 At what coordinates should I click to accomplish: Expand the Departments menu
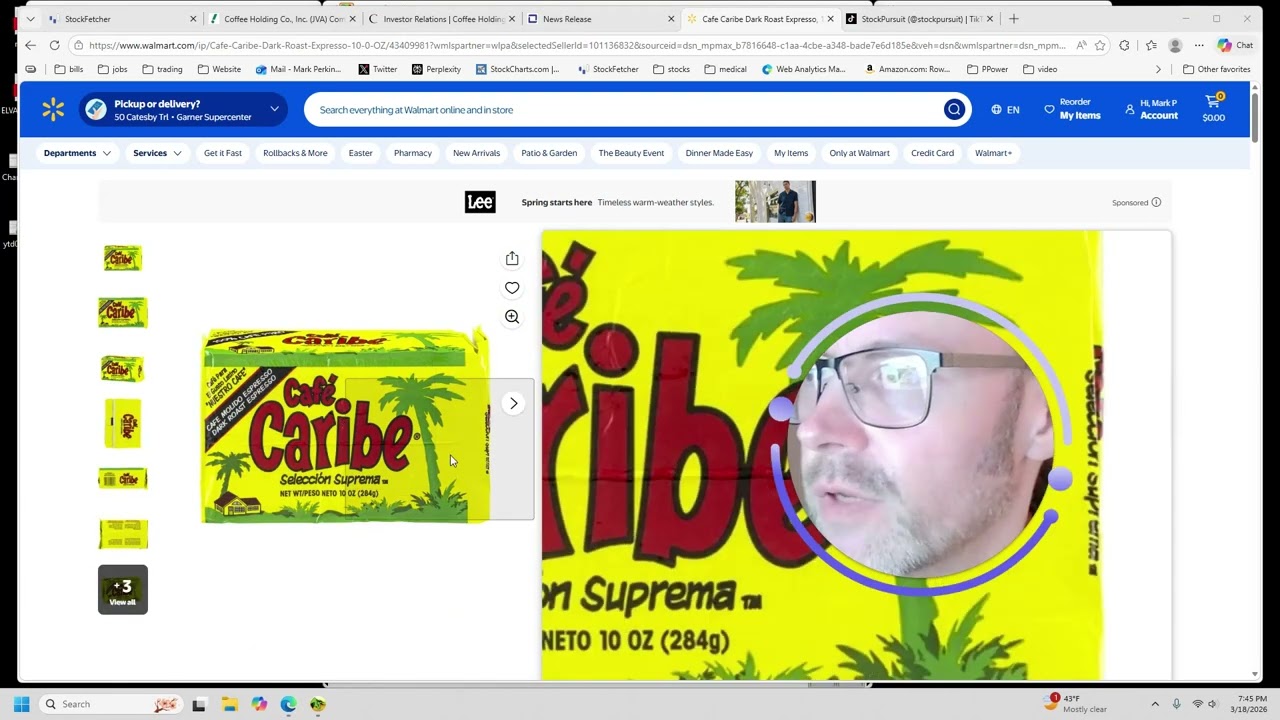(77, 153)
